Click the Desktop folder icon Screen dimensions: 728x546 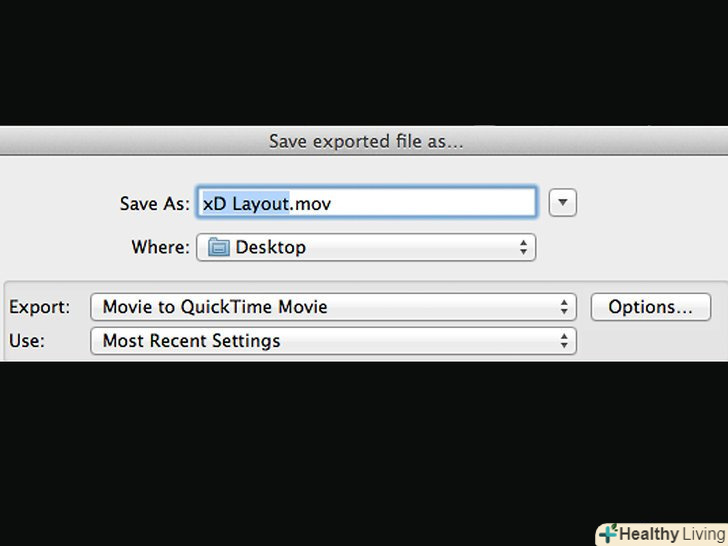click(x=218, y=247)
